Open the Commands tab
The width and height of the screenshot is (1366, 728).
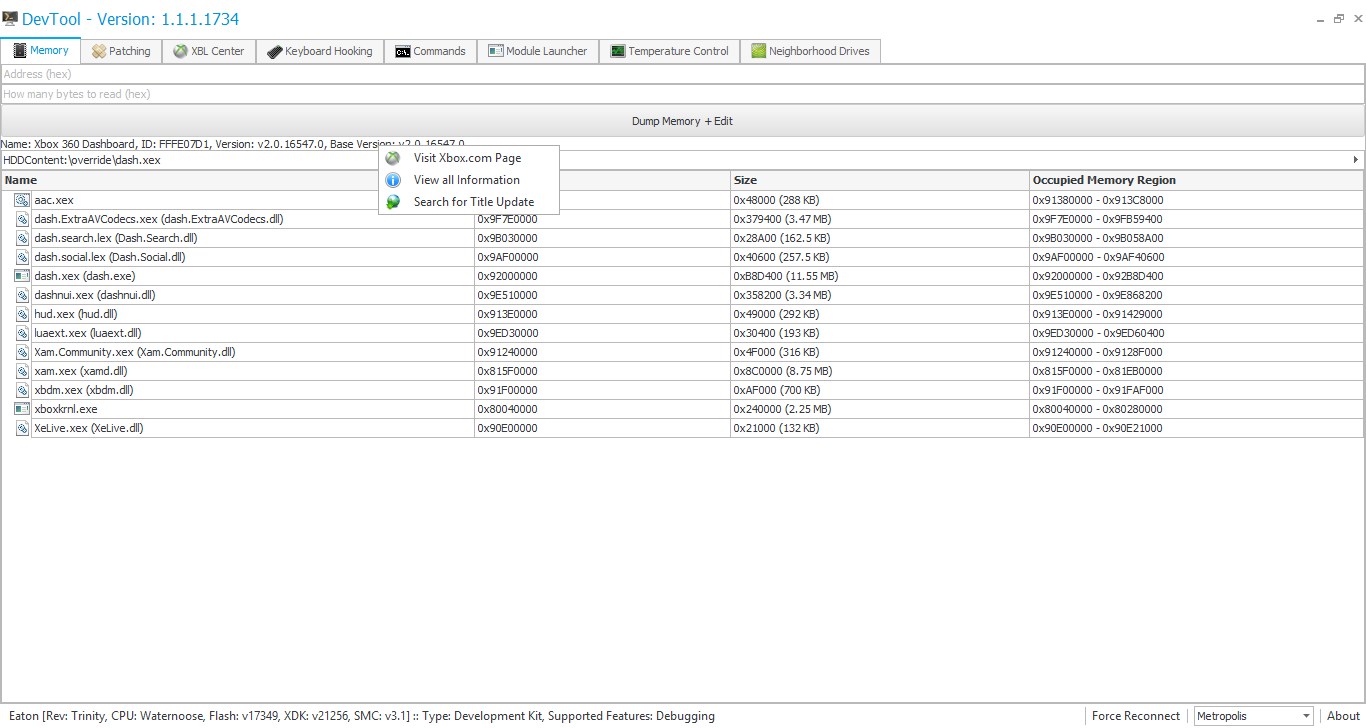click(x=431, y=51)
